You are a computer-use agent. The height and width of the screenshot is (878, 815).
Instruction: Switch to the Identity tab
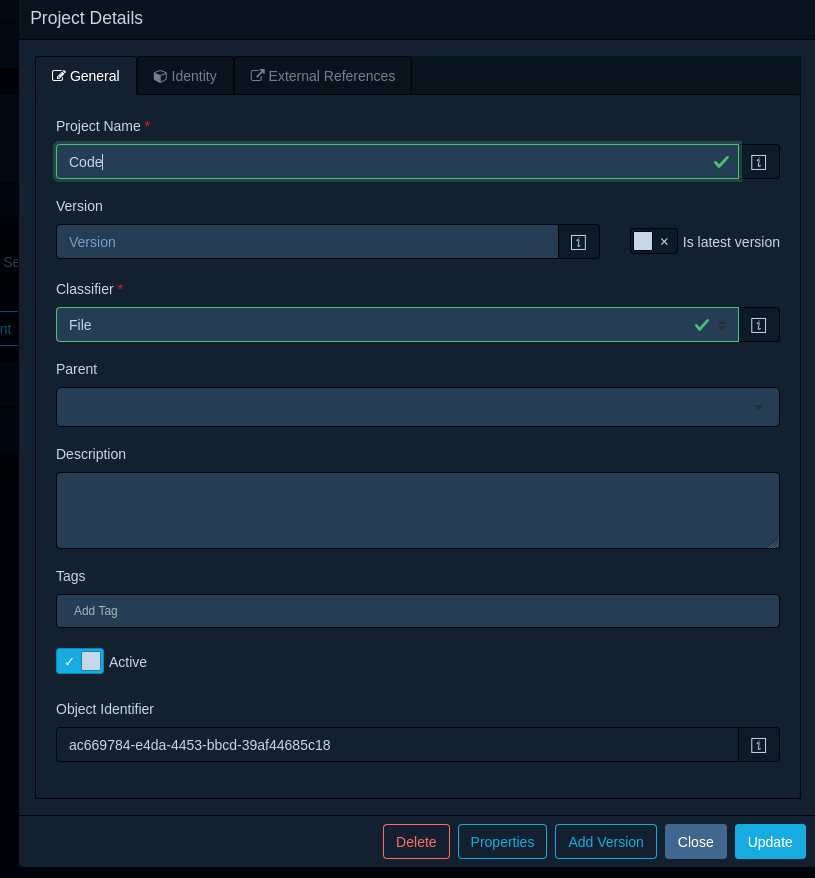click(185, 75)
